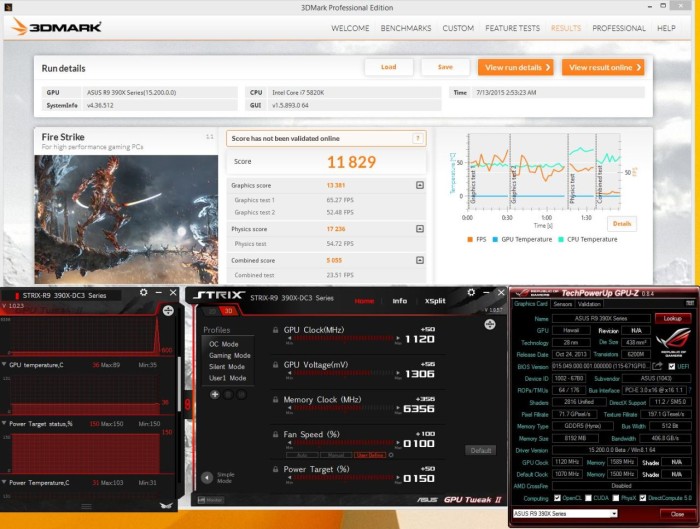Collapse GPU temperature graph

pos(4,365)
